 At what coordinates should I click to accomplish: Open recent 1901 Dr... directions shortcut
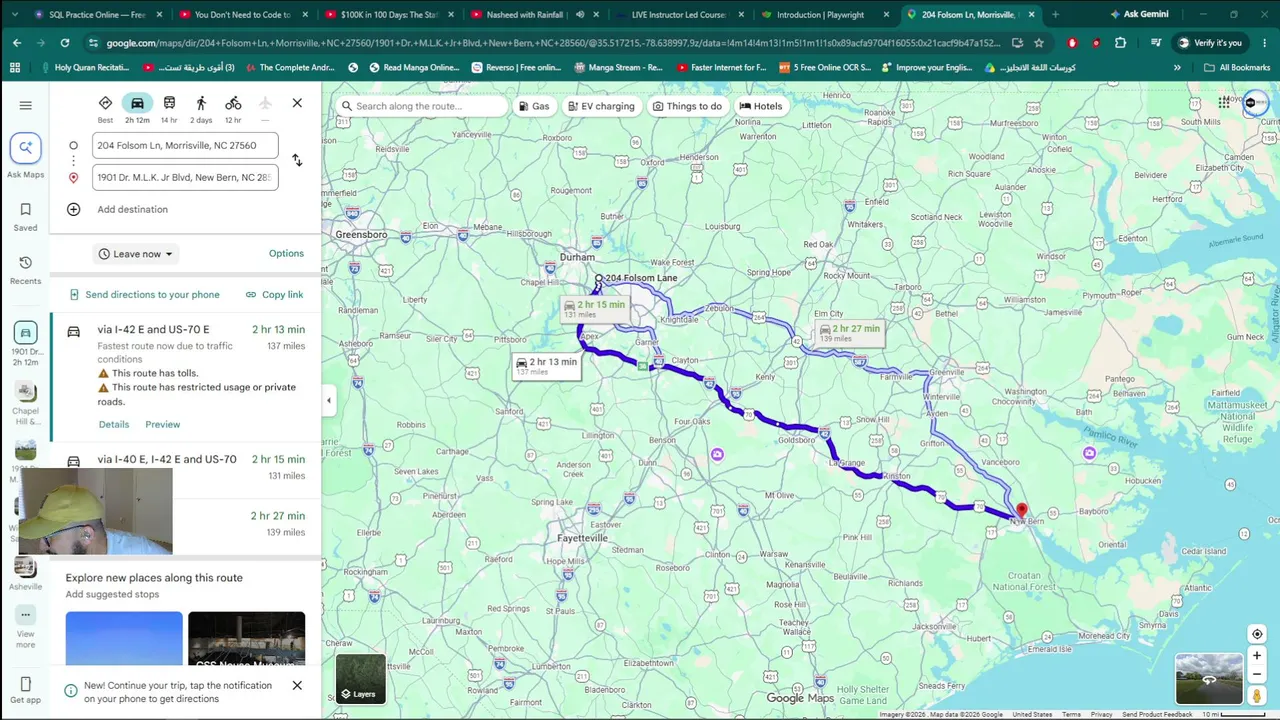tap(26, 343)
